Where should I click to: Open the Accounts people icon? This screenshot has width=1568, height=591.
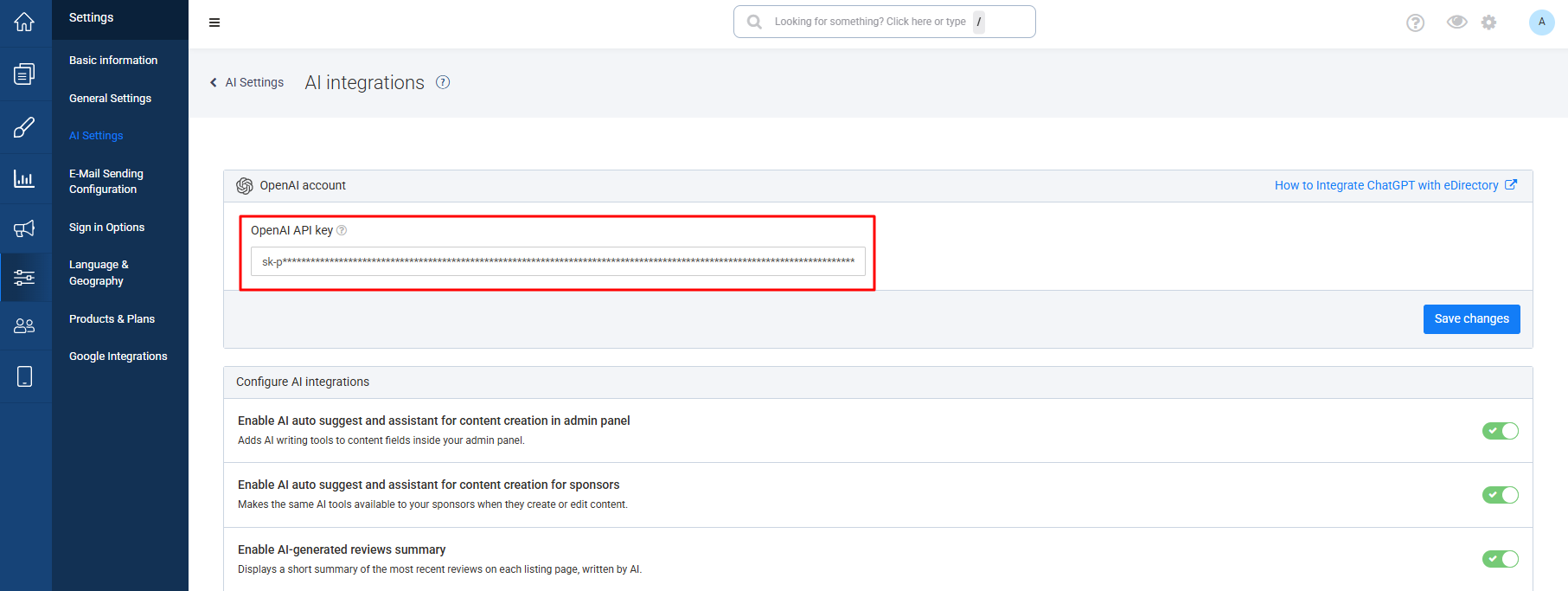24,325
